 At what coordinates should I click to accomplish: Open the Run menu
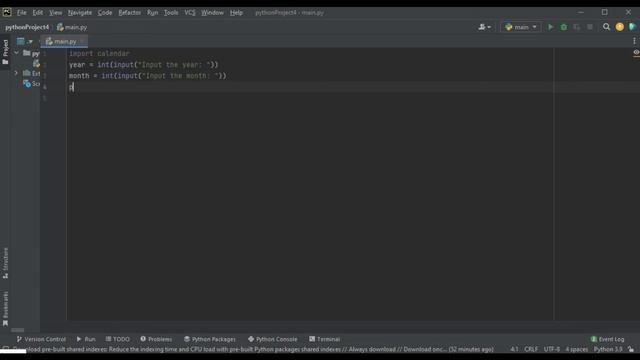pos(152,13)
